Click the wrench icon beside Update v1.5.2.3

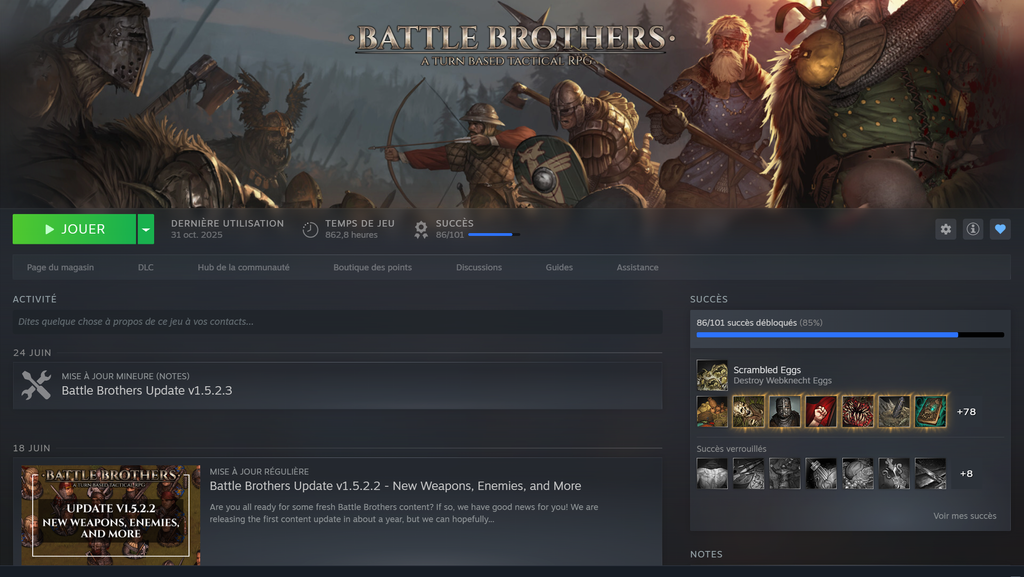[x=36, y=385]
